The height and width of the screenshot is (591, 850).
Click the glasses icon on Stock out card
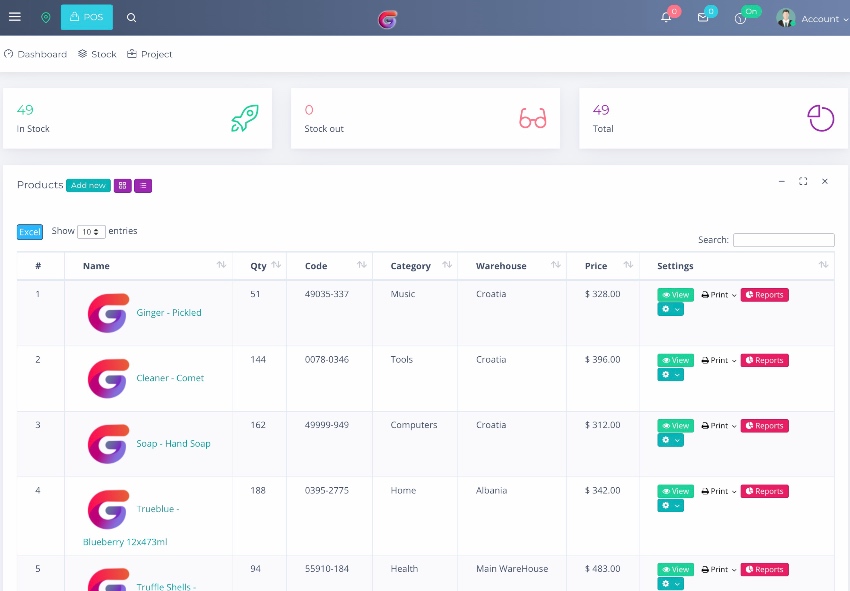(x=532, y=118)
